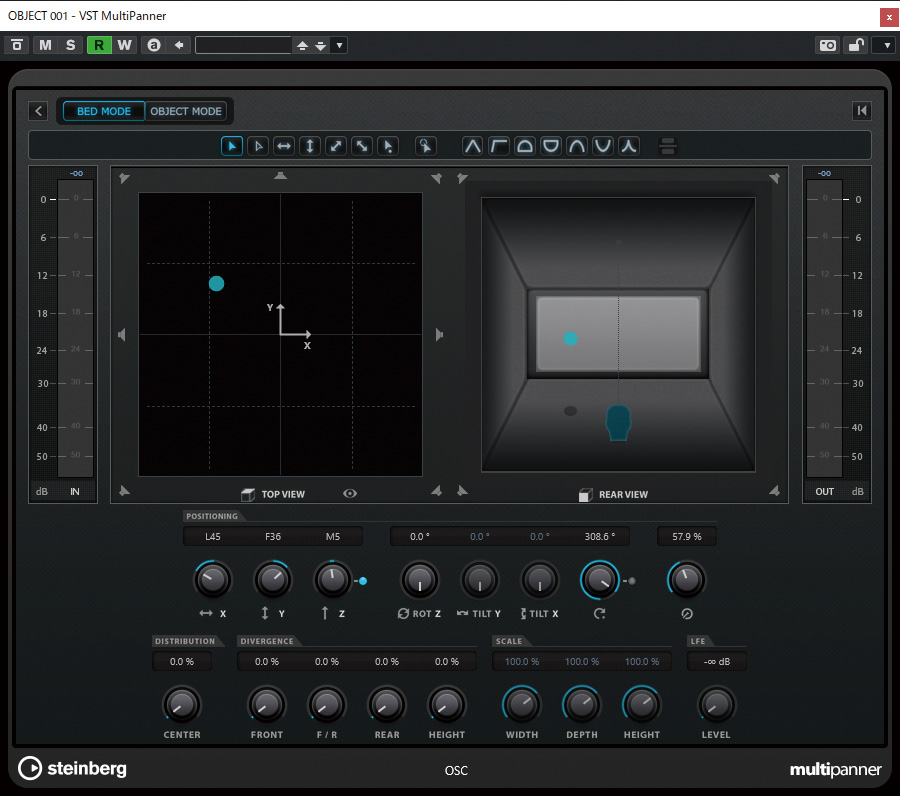The height and width of the screenshot is (796, 900).
Task: Open the preset name dropdown arrow
Action: [x=340, y=45]
